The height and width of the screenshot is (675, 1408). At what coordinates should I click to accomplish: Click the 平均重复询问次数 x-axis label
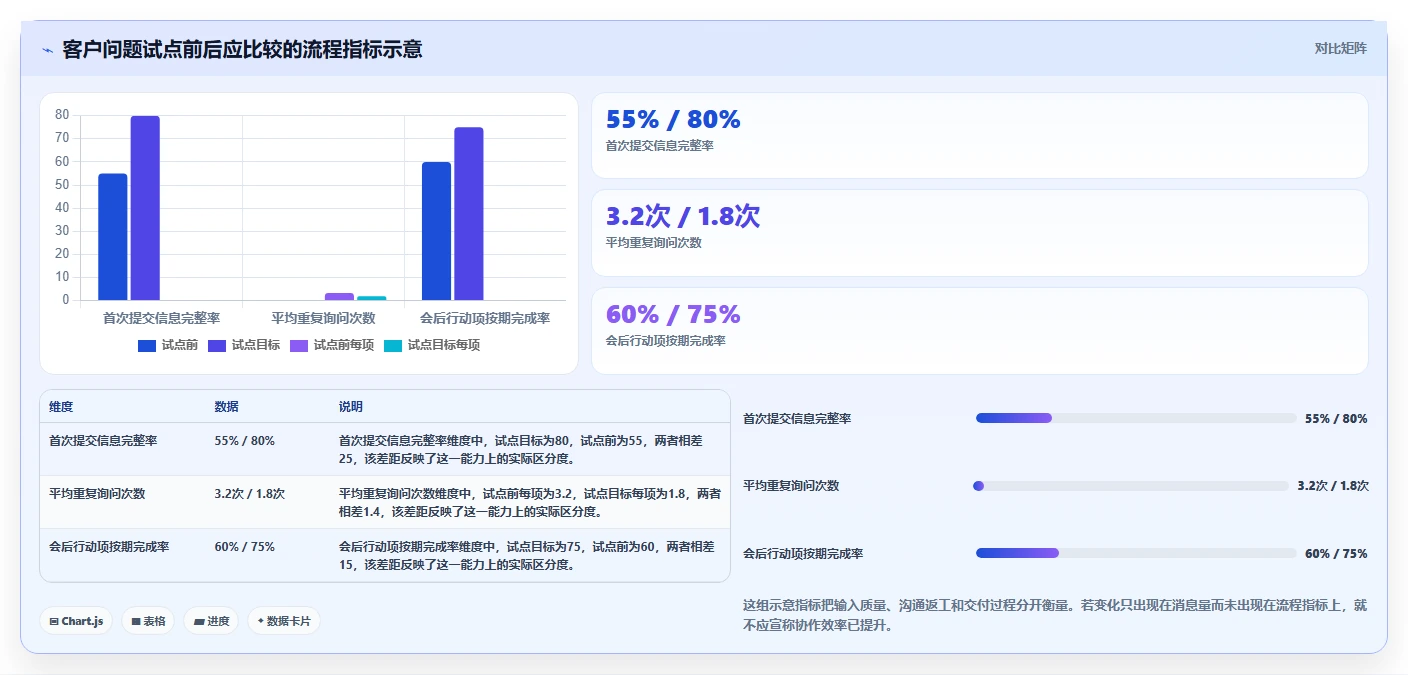tap(323, 318)
